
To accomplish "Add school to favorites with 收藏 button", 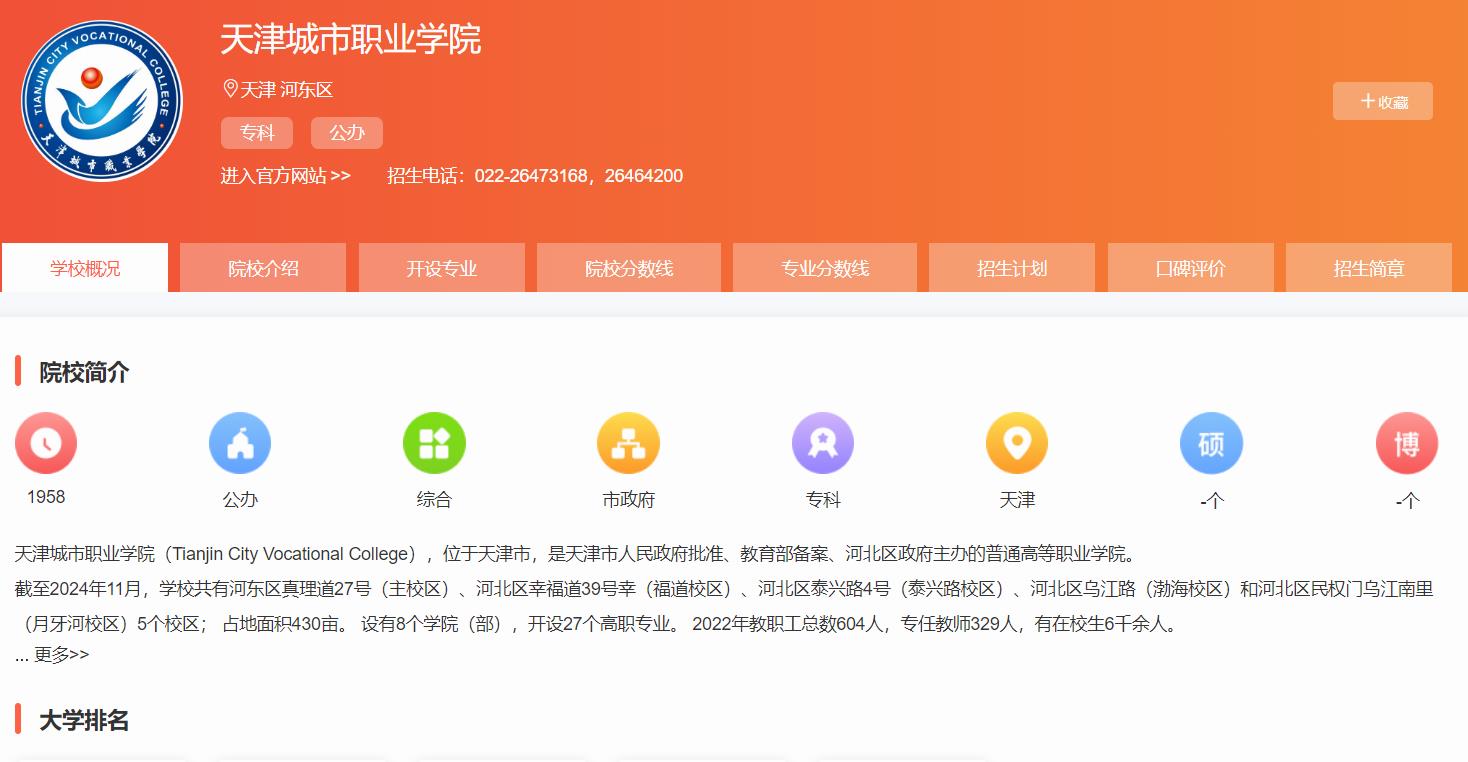I will [x=1382, y=101].
